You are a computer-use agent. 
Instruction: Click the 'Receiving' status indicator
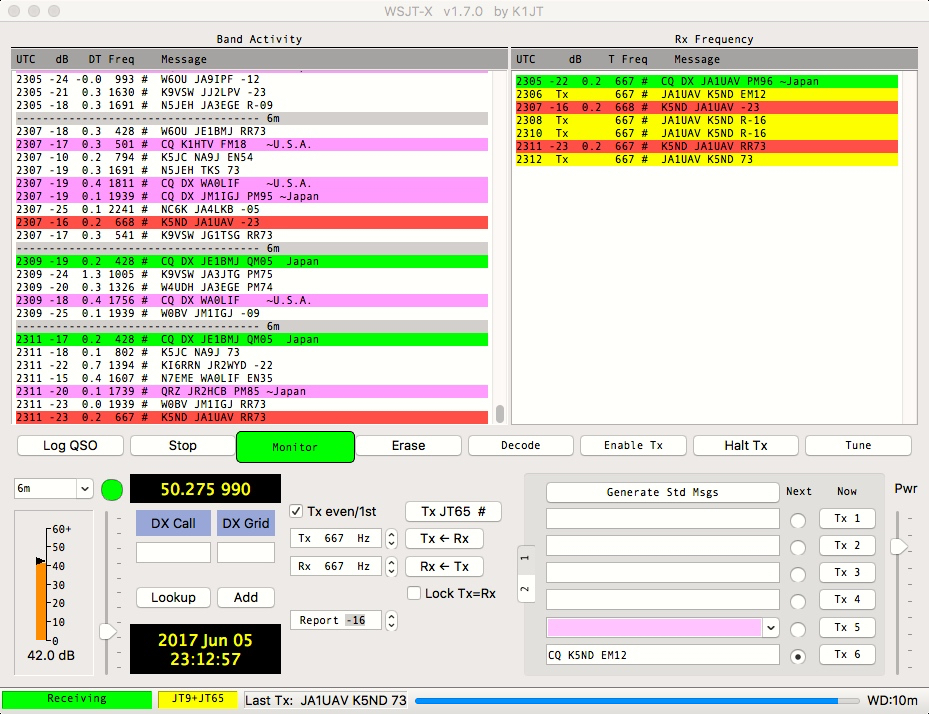[x=77, y=699]
